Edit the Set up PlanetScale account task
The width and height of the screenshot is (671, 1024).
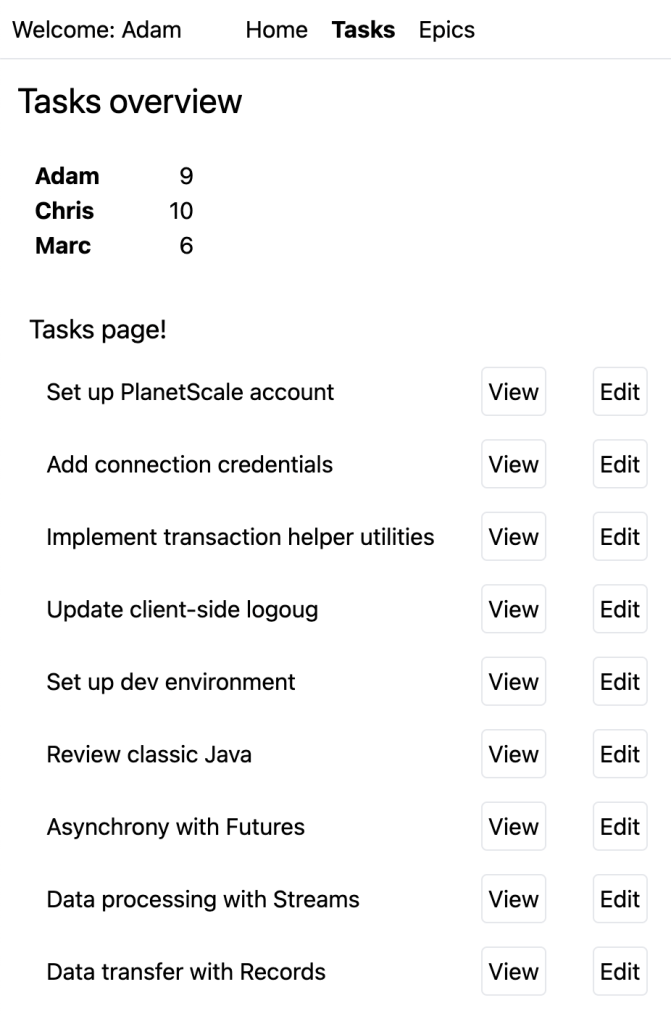pos(620,392)
